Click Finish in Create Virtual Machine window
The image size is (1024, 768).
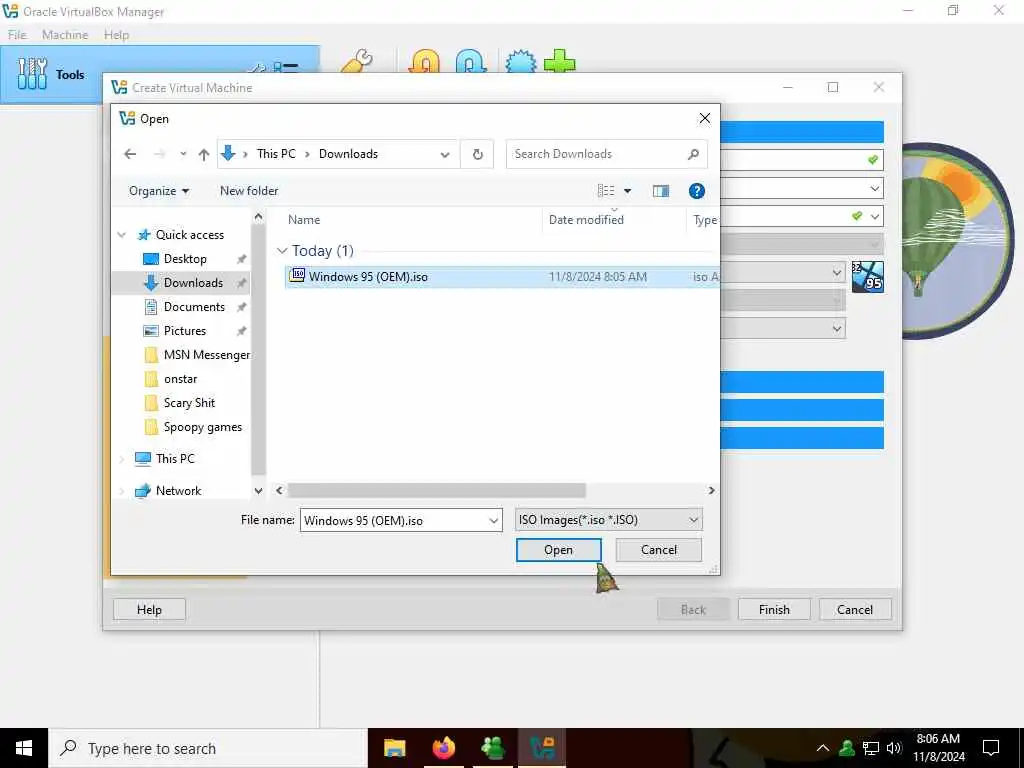click(x=774, y=609)
